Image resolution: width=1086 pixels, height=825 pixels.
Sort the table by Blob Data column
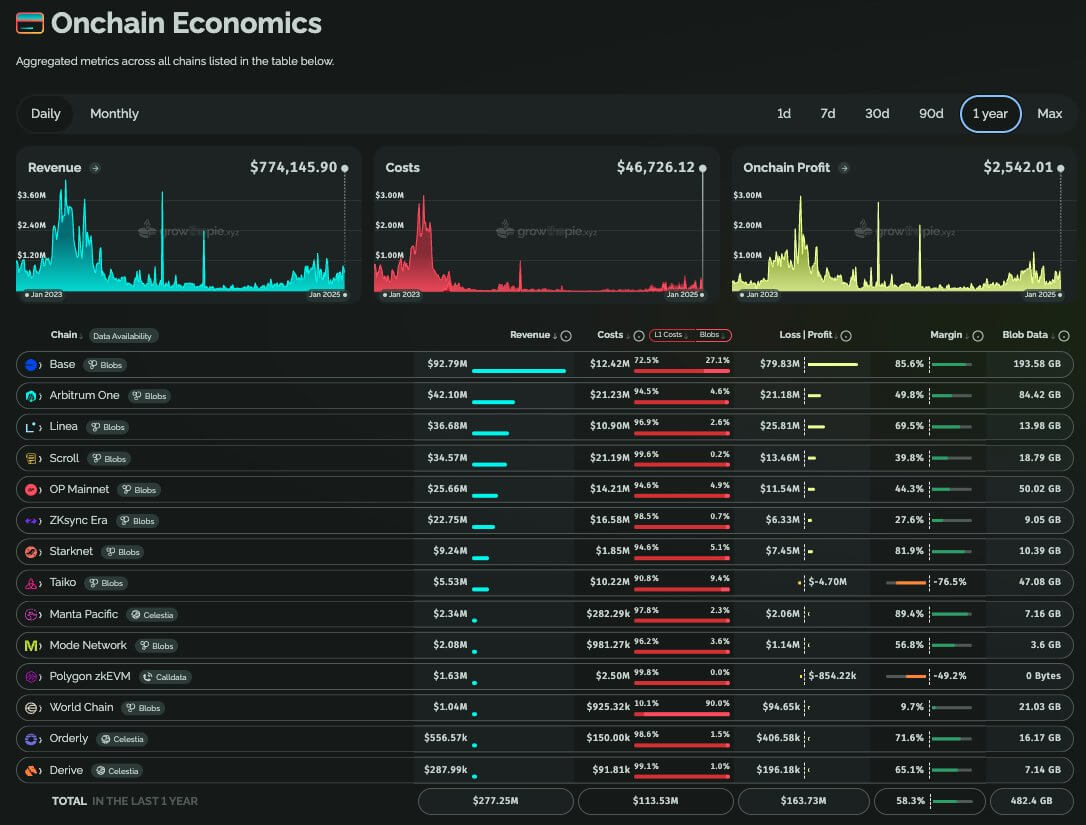click(x=1025, y=335)
